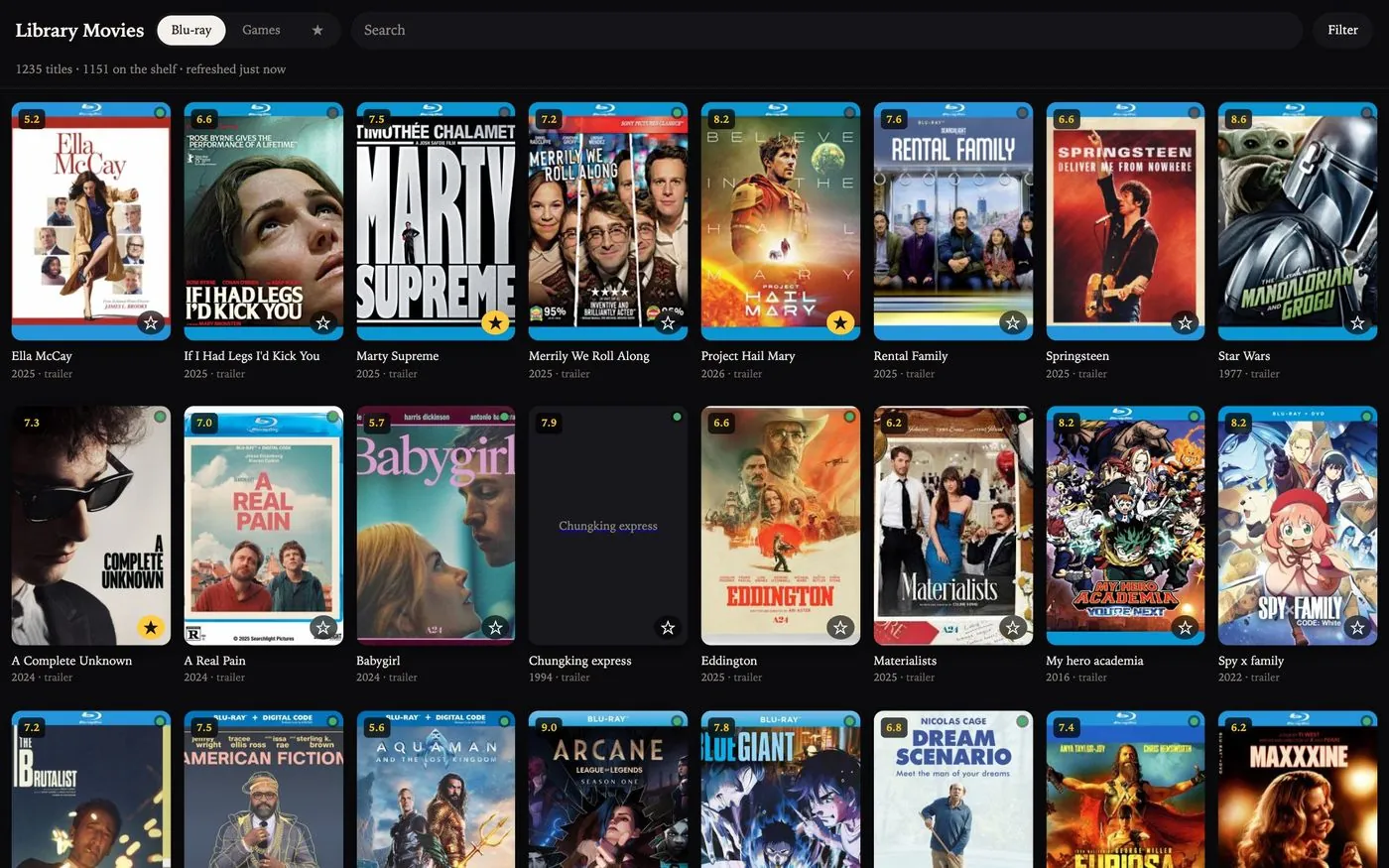Click the 5.2 rating badge on Ella McCay

point(32,119)
